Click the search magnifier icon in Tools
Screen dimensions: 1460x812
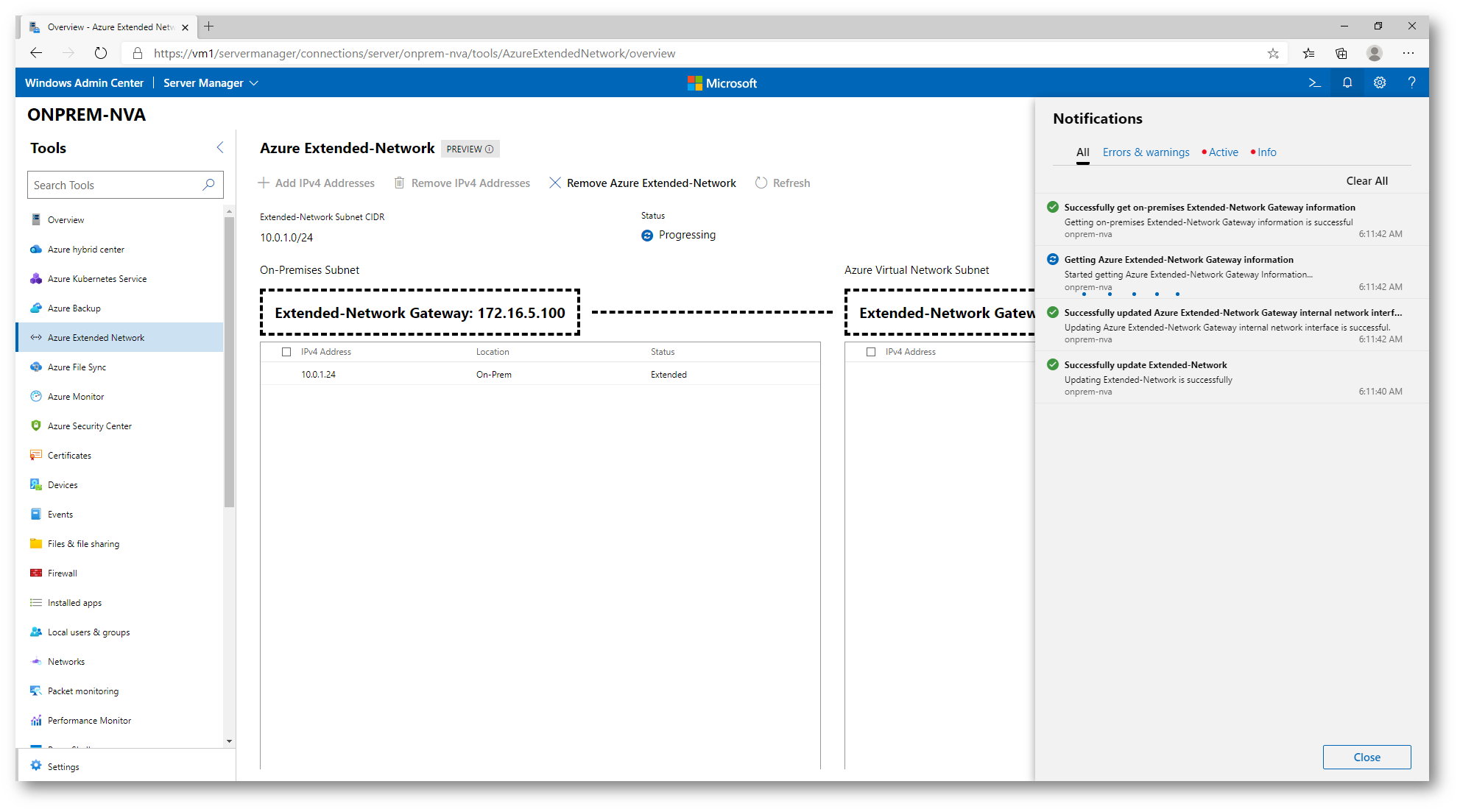[209, 185]
